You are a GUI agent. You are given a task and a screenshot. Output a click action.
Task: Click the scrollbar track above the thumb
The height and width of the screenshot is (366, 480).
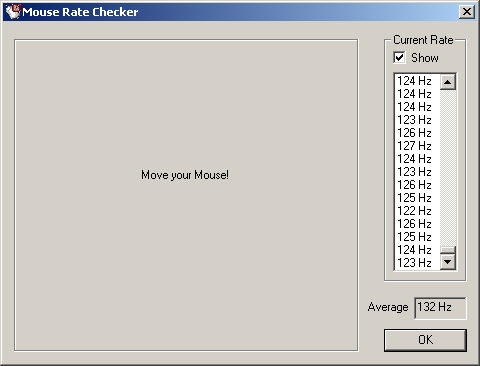pyautogui.click(x=448, y=168)
